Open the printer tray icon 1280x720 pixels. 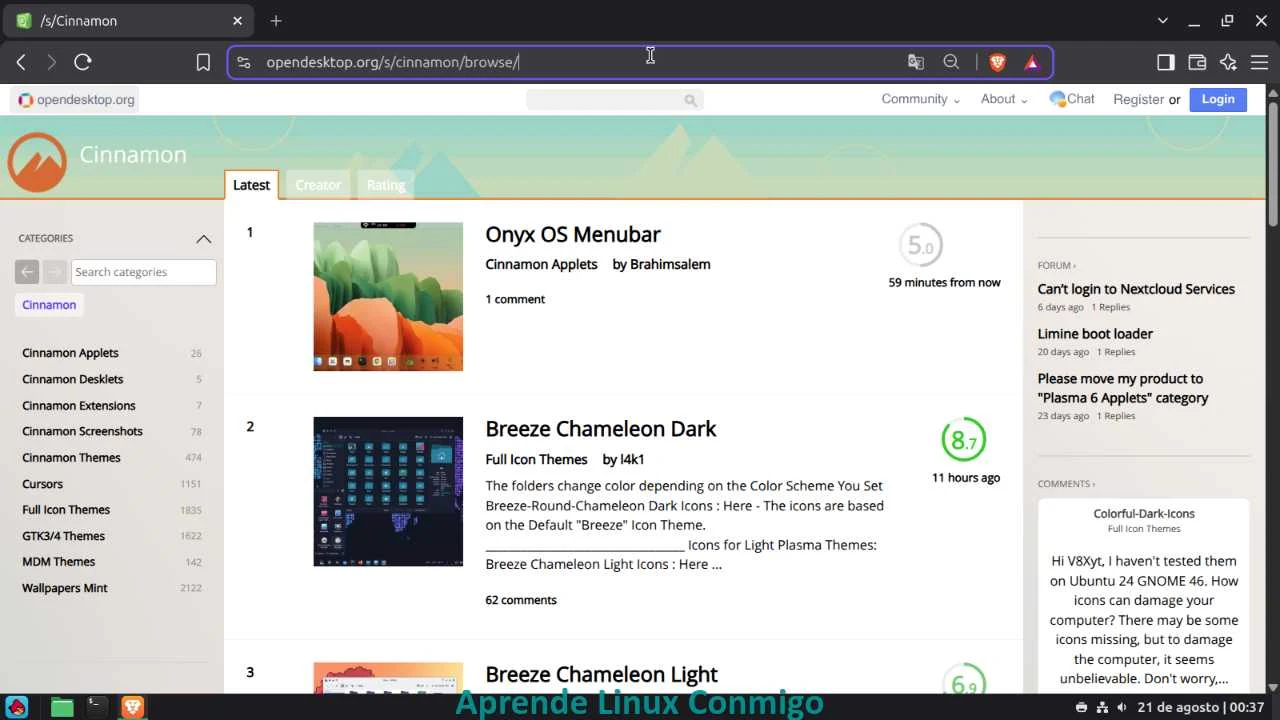click(x=1081, y=707)
